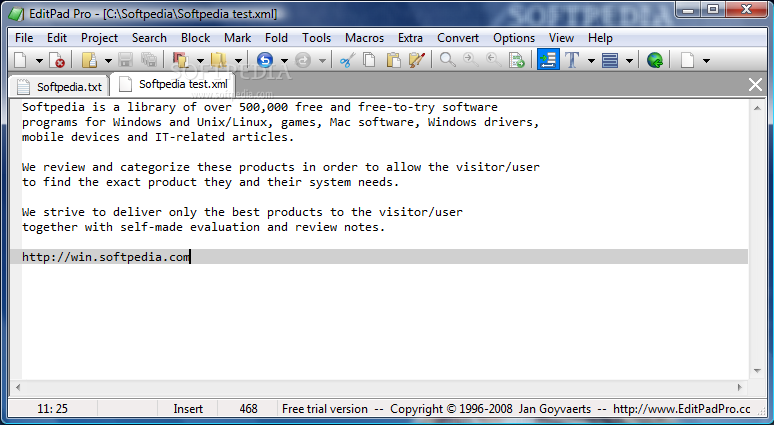Expand the dropdown arrow beside the T font icon
Viewport: 774px width, 425px height.
tap(591, 61)
